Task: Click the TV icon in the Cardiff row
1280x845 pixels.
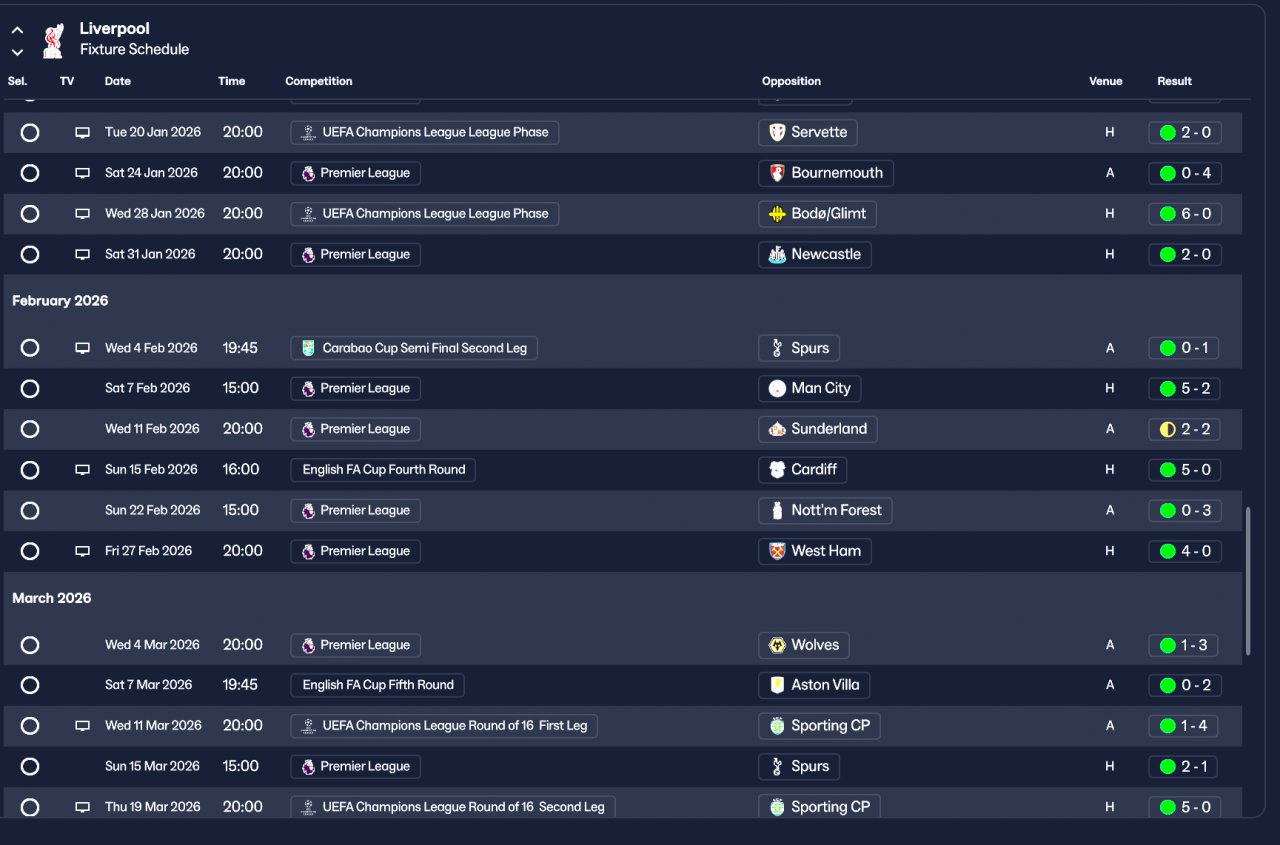Action: point(83,470)
